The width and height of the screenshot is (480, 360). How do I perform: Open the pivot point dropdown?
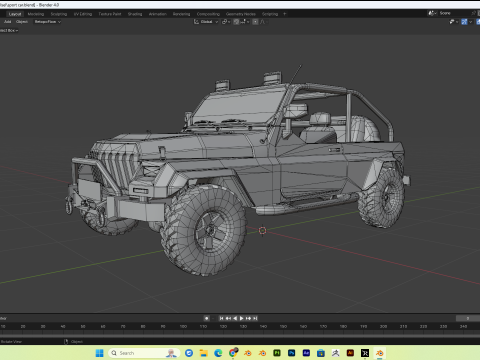click(x=226, y=22)
